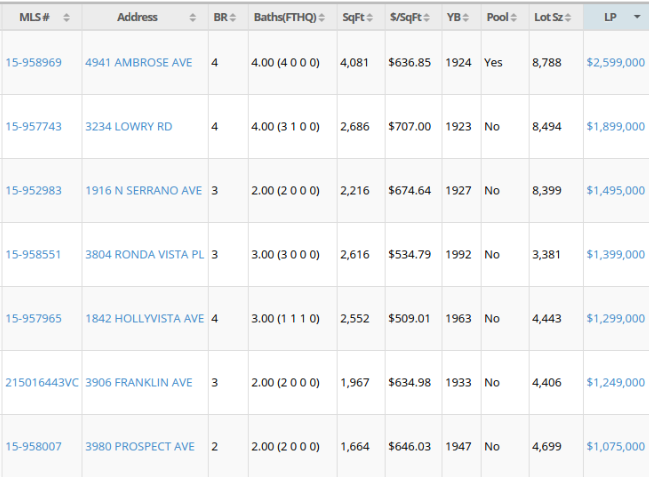The image size is (649, 477).
Task: Open MLS listing 15-952983
Action: pos(34,190)
